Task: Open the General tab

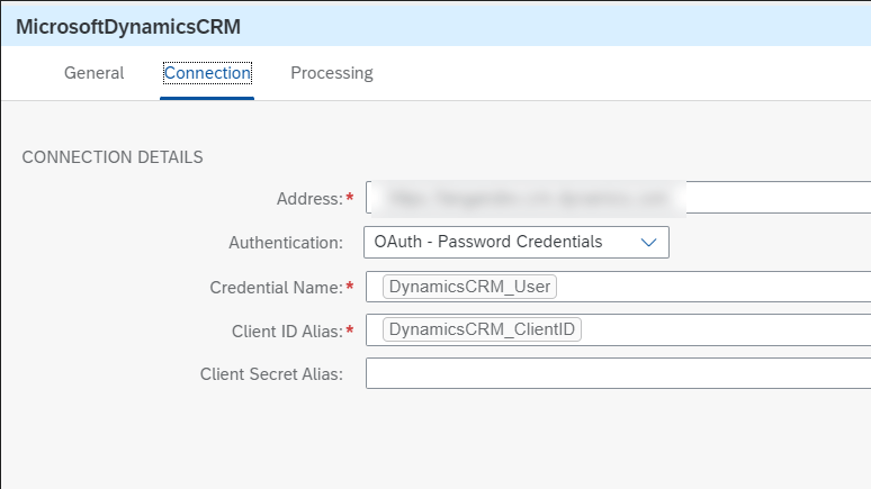Action: pos(94,73)
